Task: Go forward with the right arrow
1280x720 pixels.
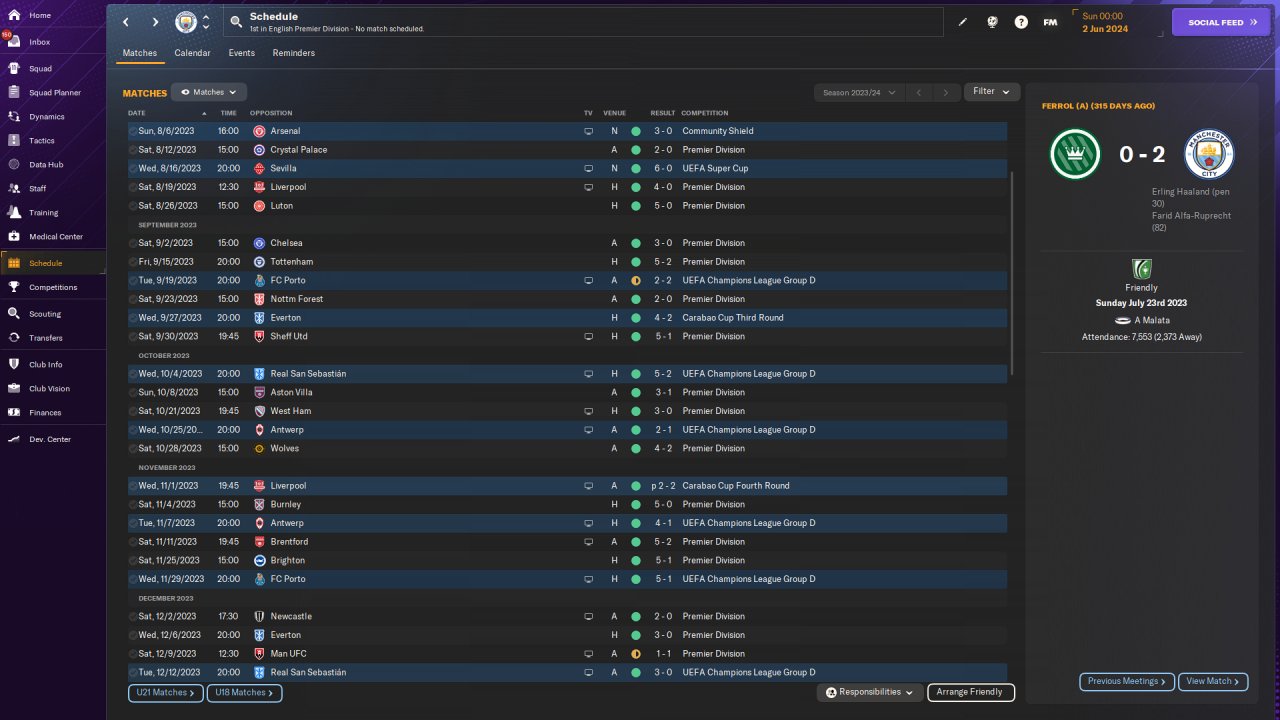Action: pos(156,22)
